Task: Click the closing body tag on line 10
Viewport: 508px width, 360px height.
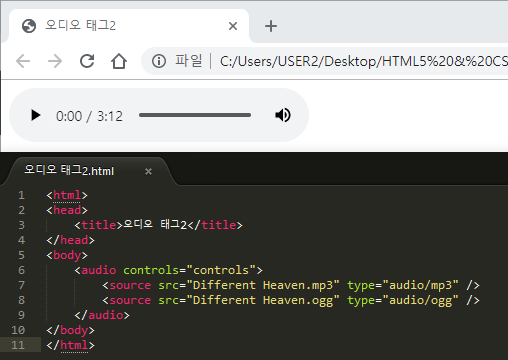Action: click(70, 330)
